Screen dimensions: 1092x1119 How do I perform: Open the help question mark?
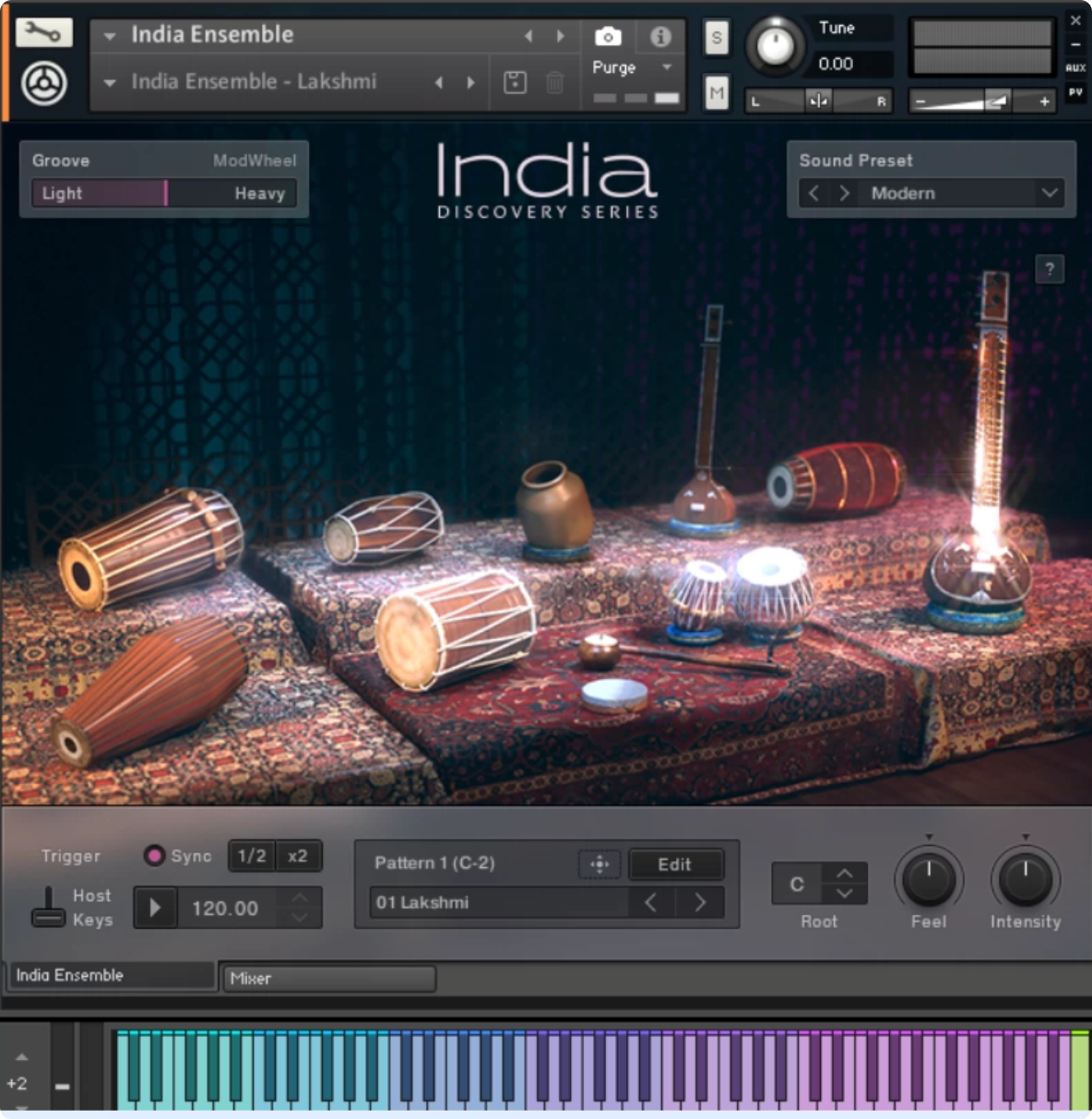pos(1050,268)
